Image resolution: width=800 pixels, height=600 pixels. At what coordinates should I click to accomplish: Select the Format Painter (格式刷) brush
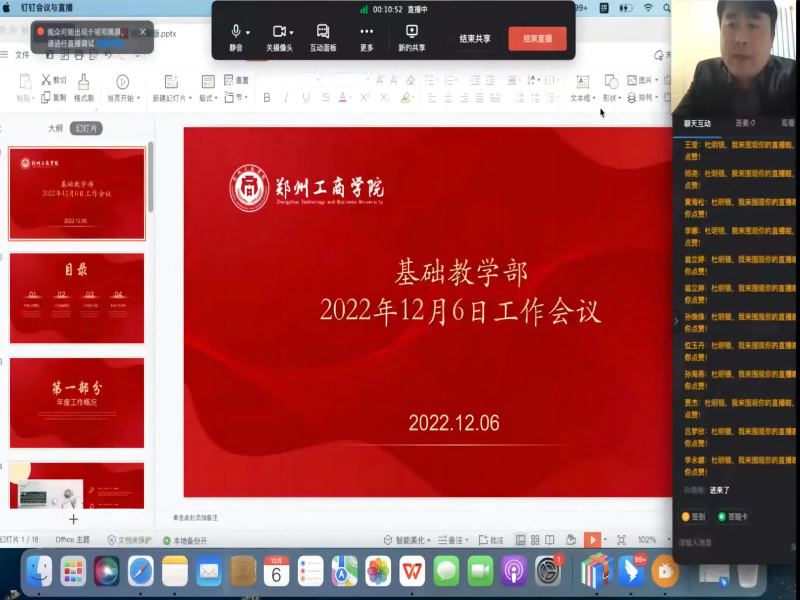(84, 81)
